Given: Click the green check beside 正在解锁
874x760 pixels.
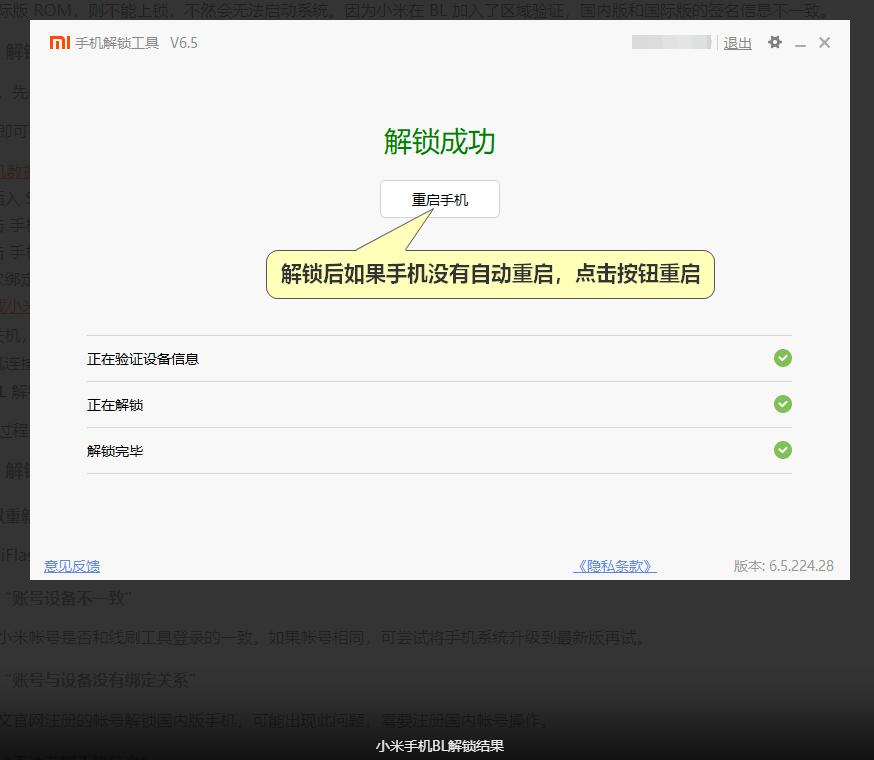Looking at the screenshot, I should [x=783, y=404].
